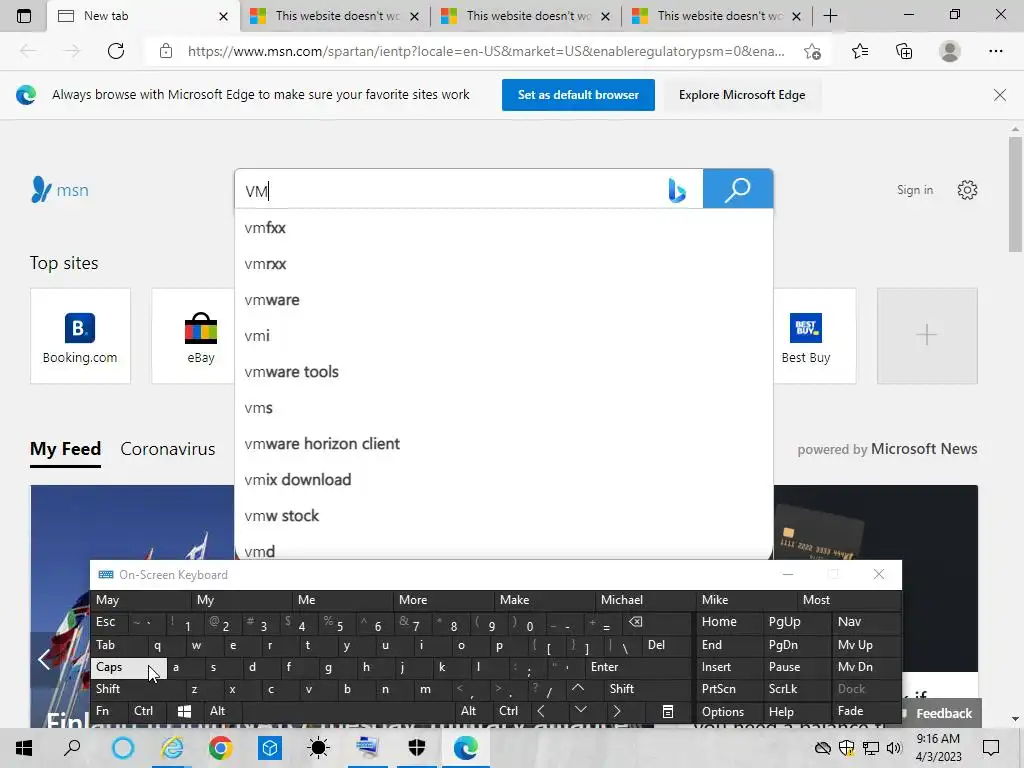Click the context menu key on keyboard

667,711
